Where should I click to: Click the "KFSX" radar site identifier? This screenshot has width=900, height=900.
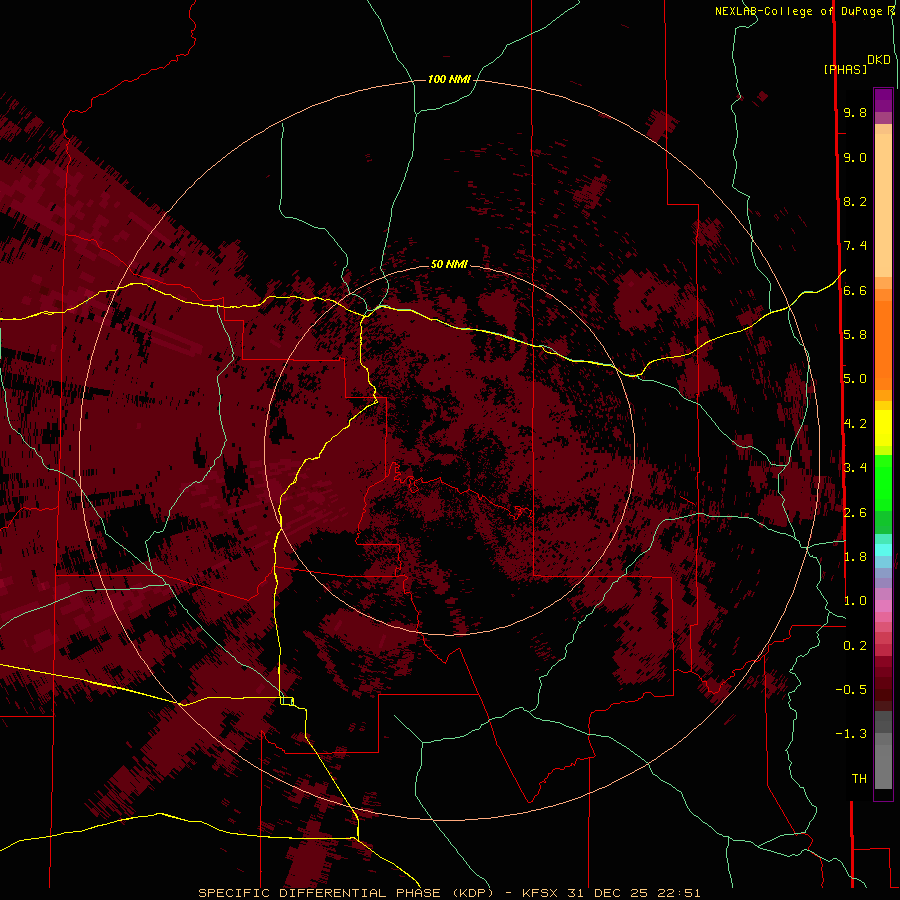coord(540,893)
